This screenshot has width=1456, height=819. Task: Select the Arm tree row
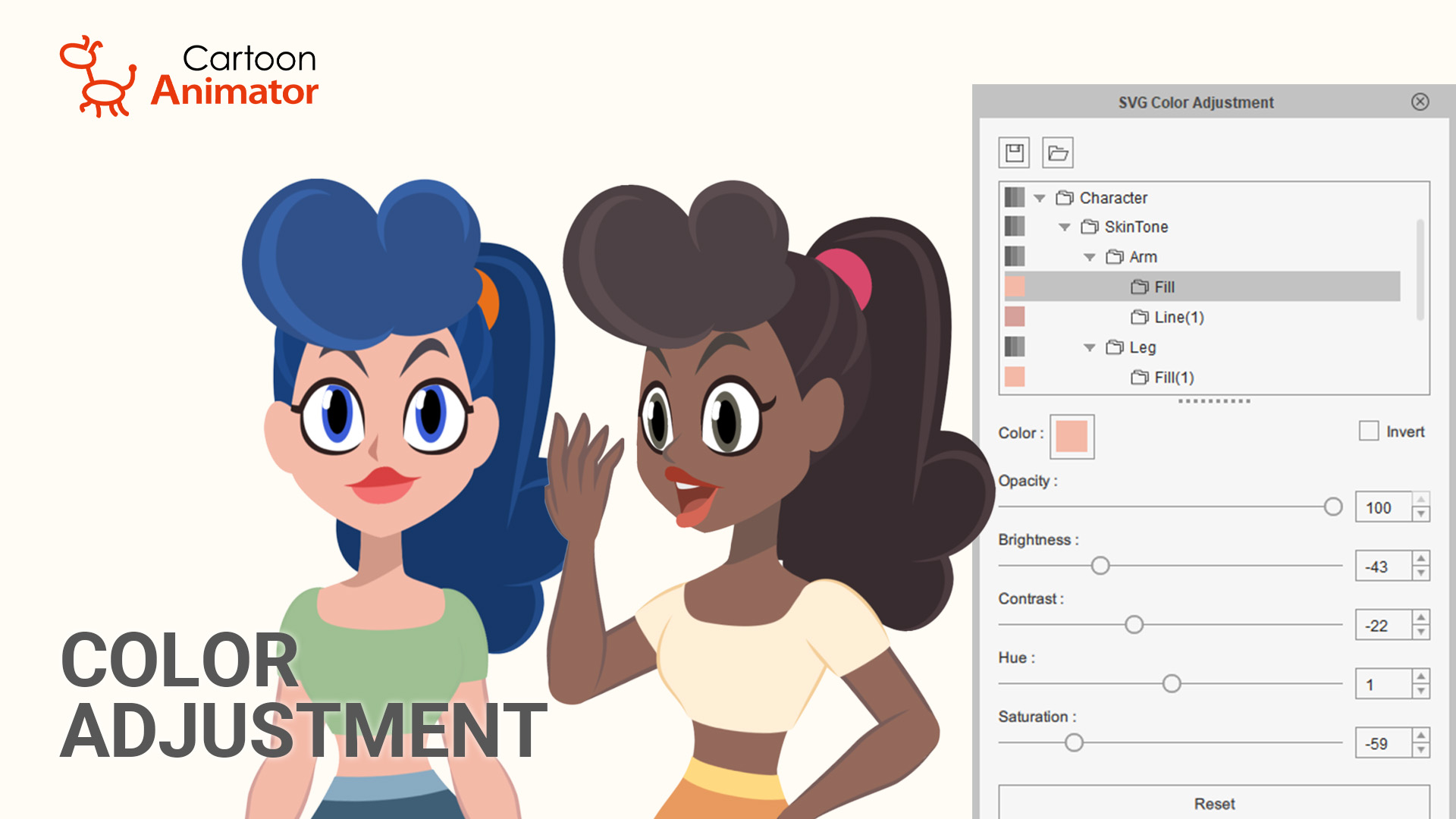pos(1202,257)
